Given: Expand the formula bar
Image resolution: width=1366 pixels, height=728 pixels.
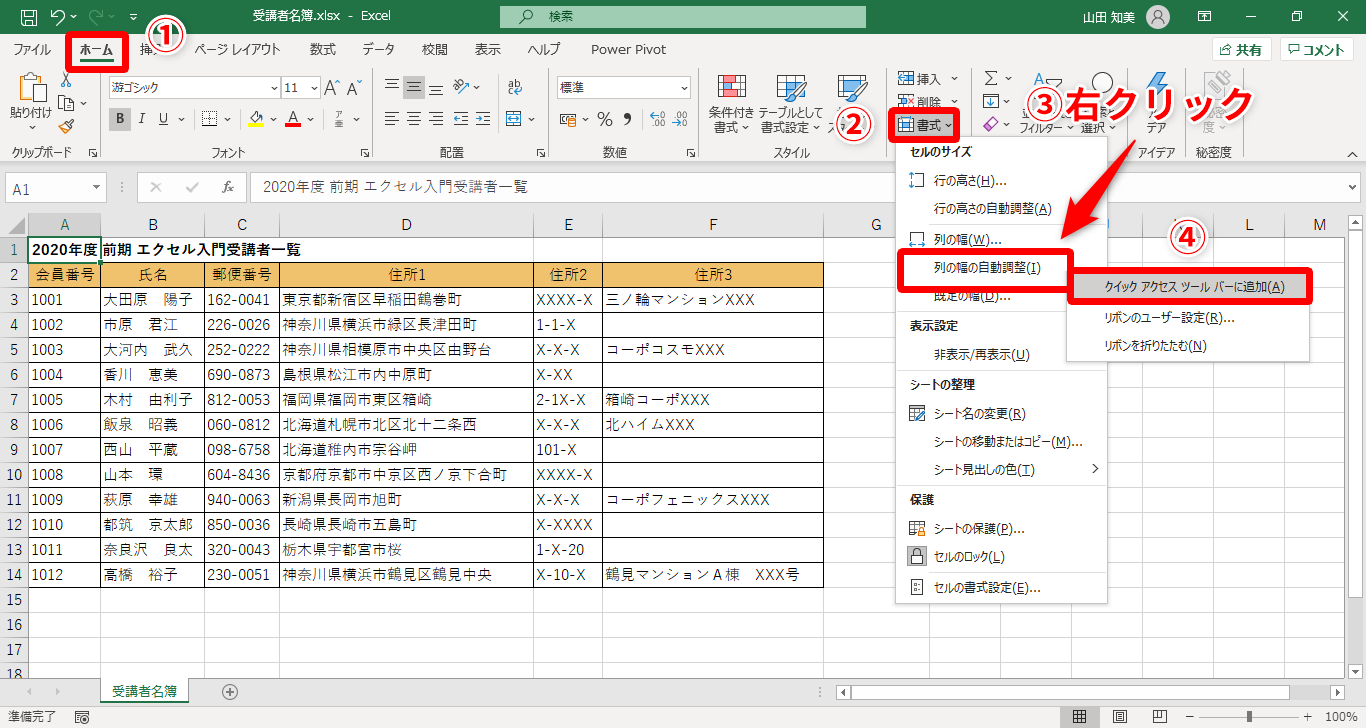Looking at the screenshot, I should (x=1354, y=187).
